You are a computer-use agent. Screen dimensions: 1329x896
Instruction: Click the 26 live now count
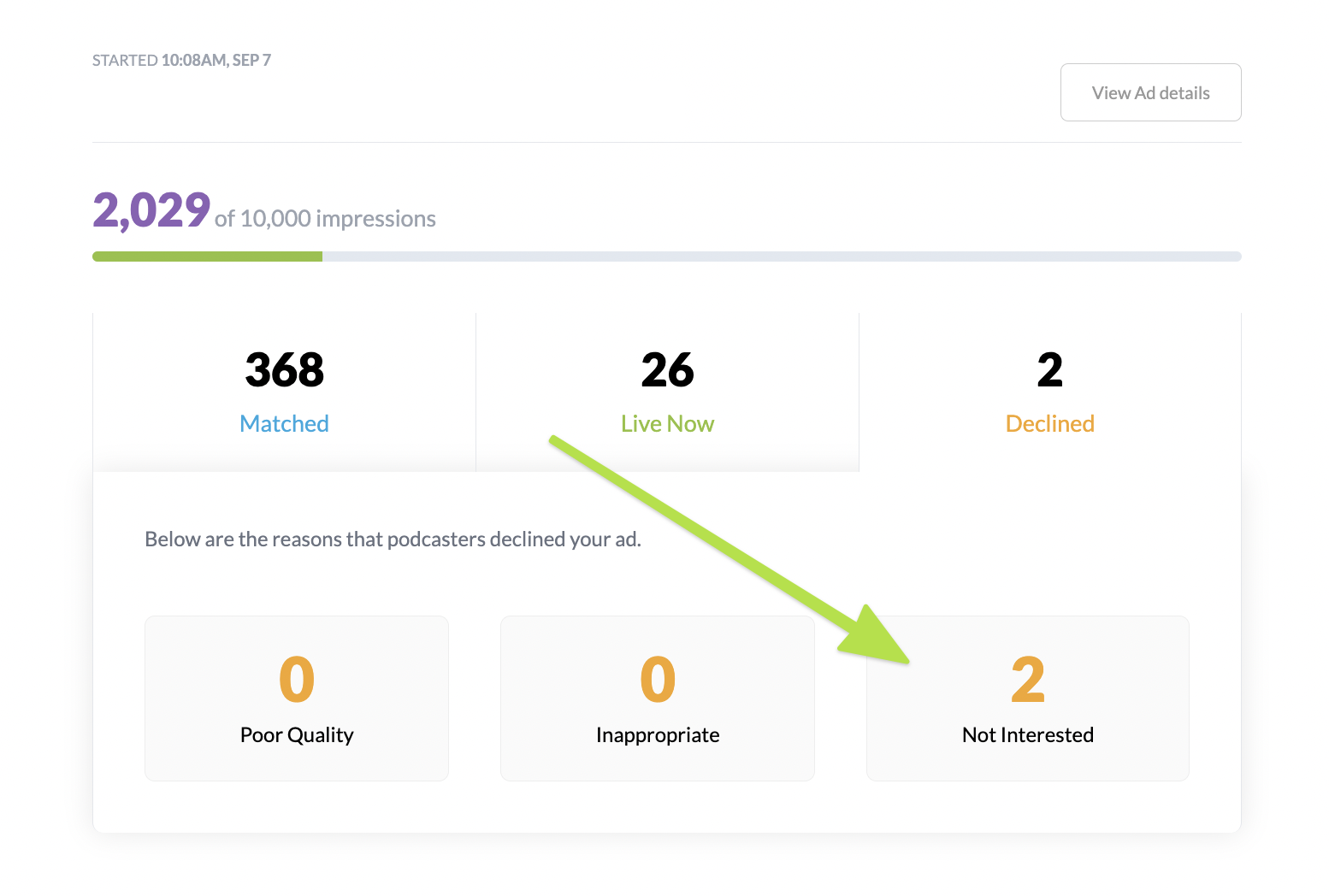[667, 370]
